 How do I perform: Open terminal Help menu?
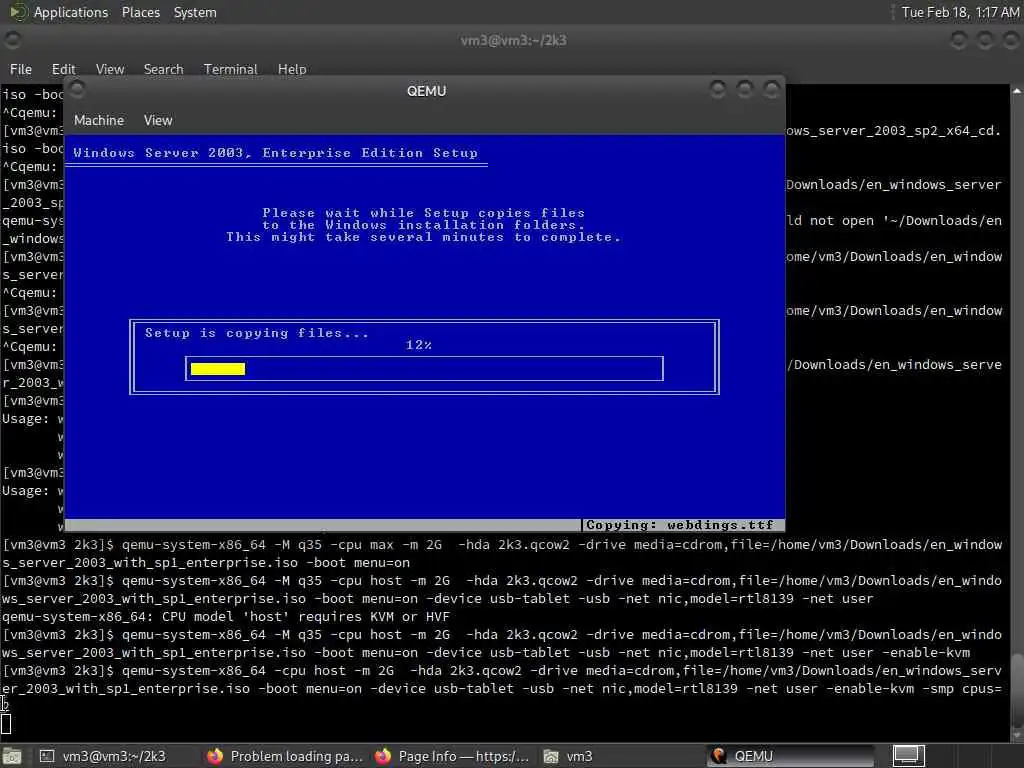coord(292,69)
